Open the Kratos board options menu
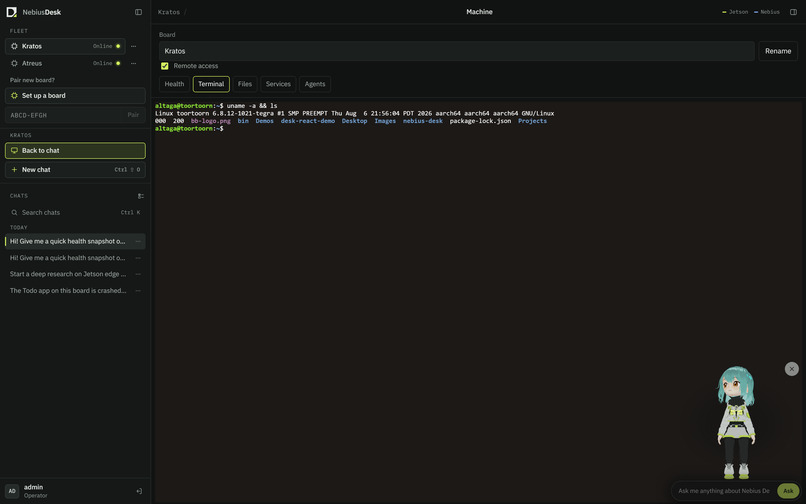806x504 pixels. pos(134,46)
